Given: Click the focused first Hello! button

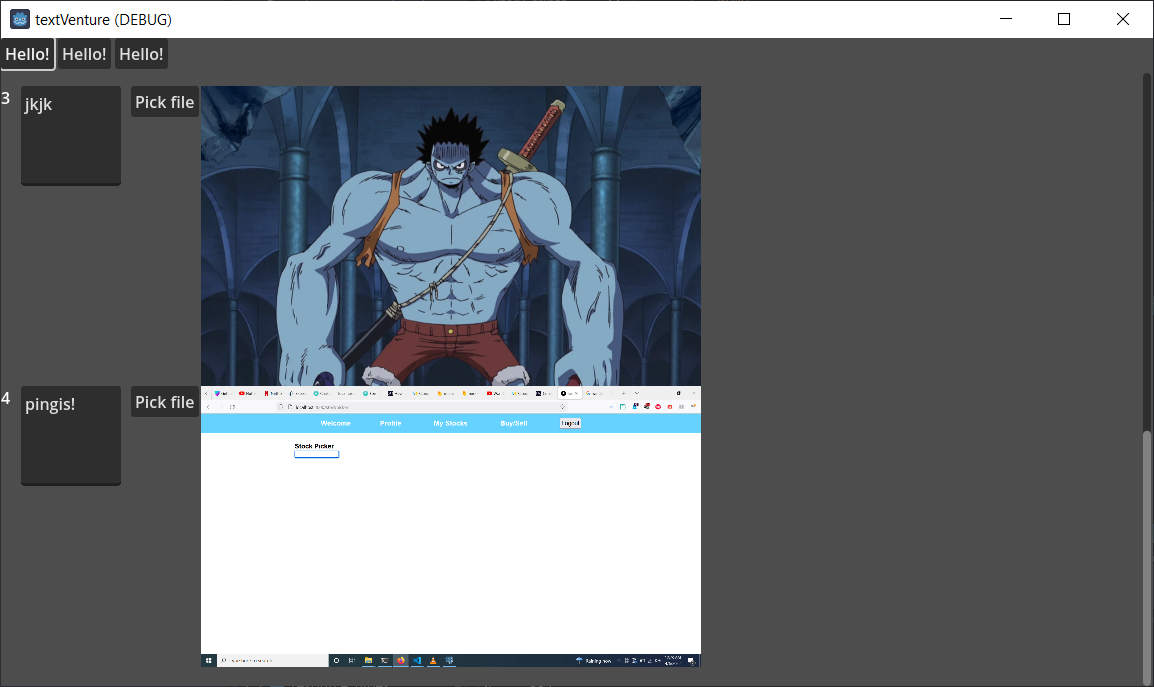Looking at the screenshot, I should [28, 54].
